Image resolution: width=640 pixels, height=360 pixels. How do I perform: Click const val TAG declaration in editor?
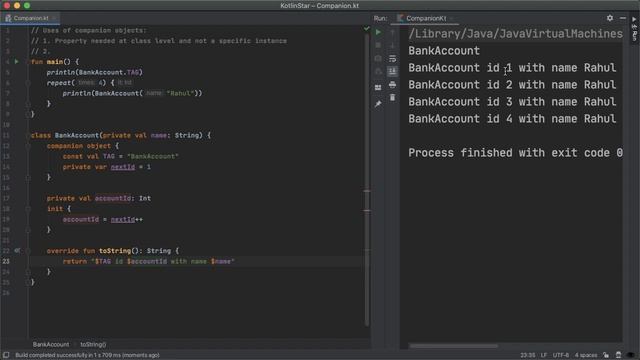(x=120, y=156)
